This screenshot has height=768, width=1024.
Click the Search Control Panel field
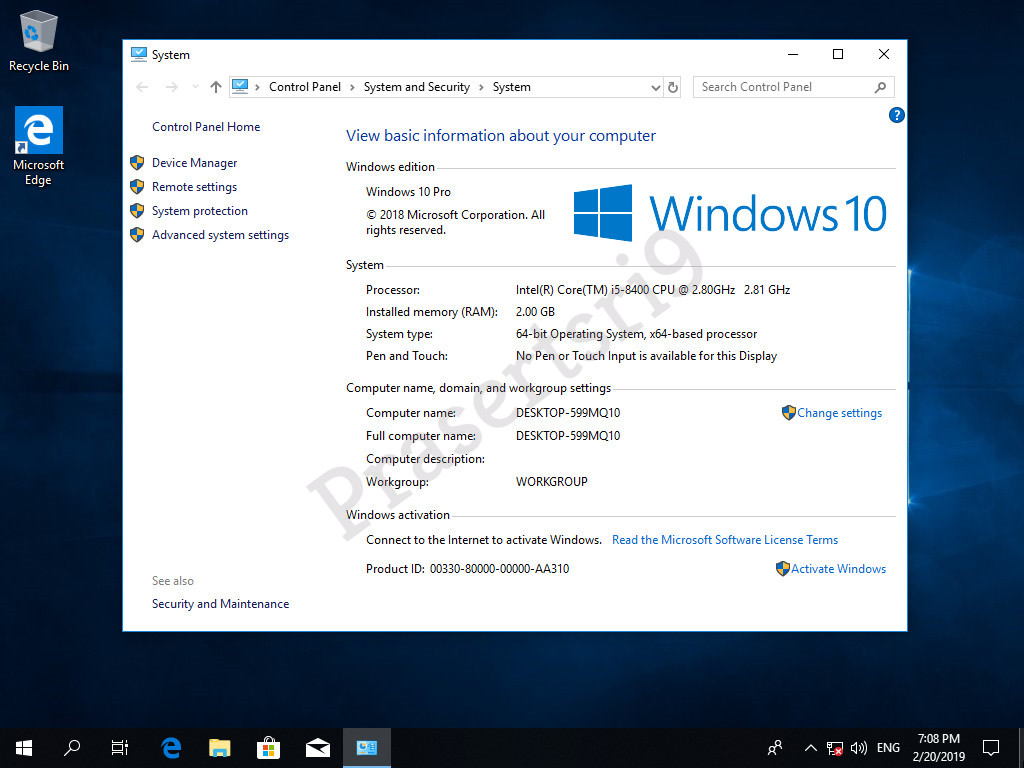[793, 87]
